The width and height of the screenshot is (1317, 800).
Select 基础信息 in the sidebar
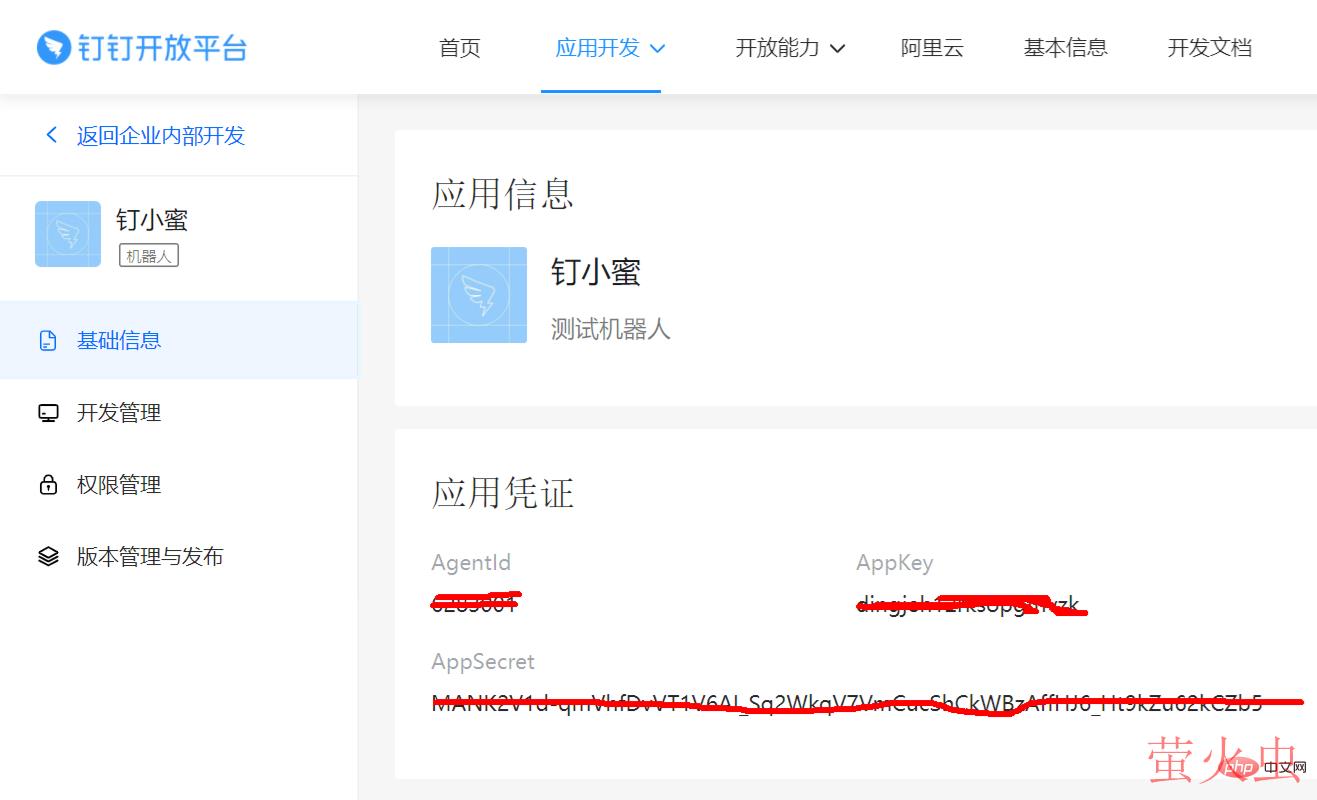click(179, 340)
